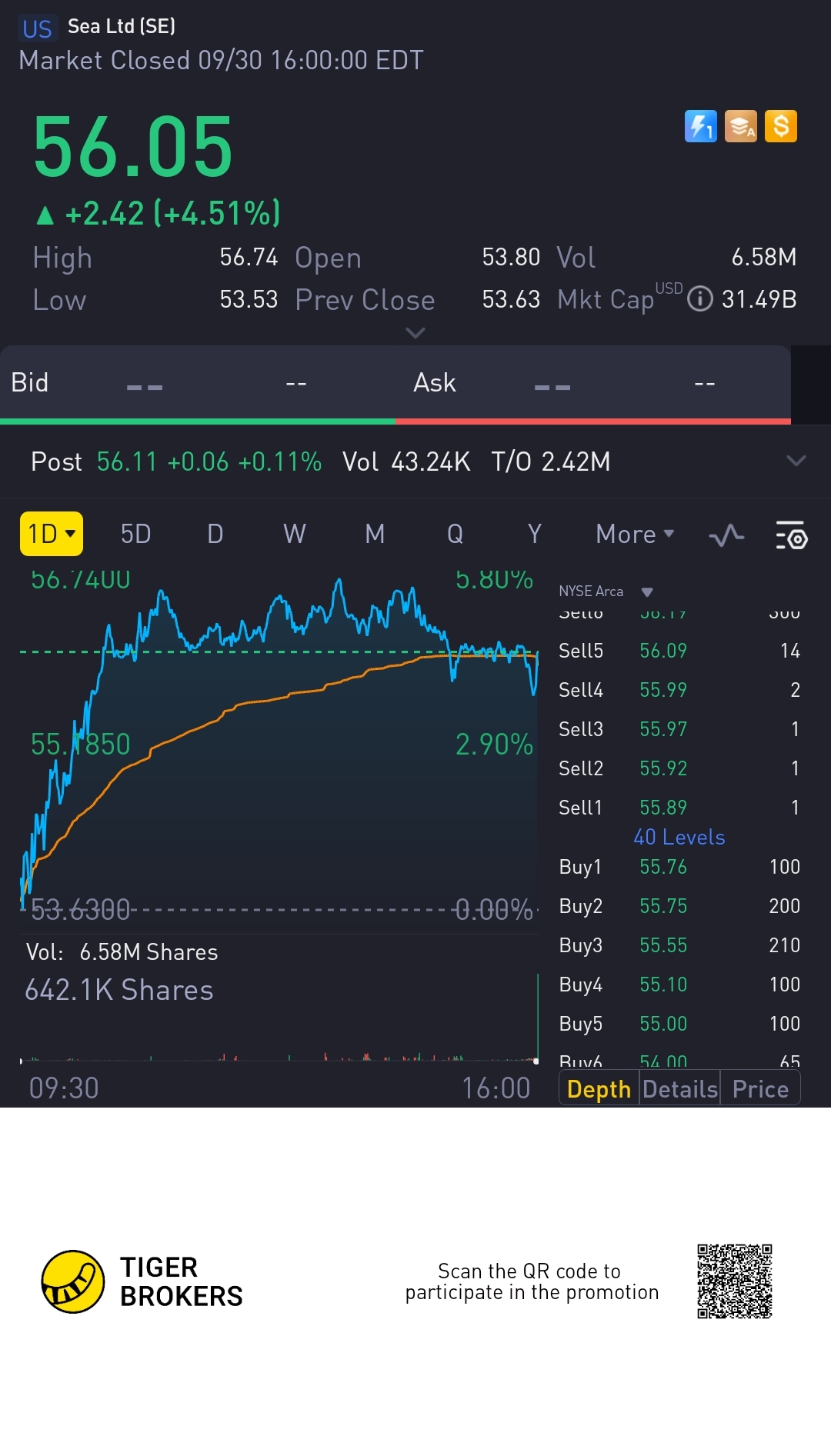Open the chart indicator waveform icon
The height and width of the screenshot is (1456, 831).
click(726, 535)
